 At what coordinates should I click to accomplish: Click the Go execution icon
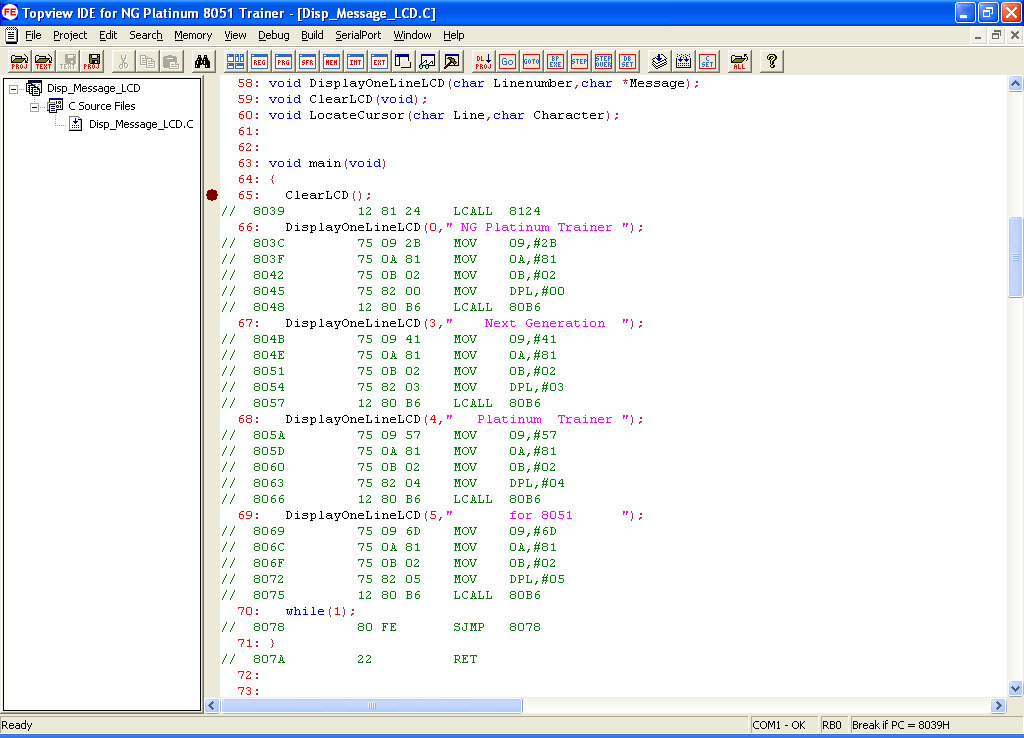(507, 61)
